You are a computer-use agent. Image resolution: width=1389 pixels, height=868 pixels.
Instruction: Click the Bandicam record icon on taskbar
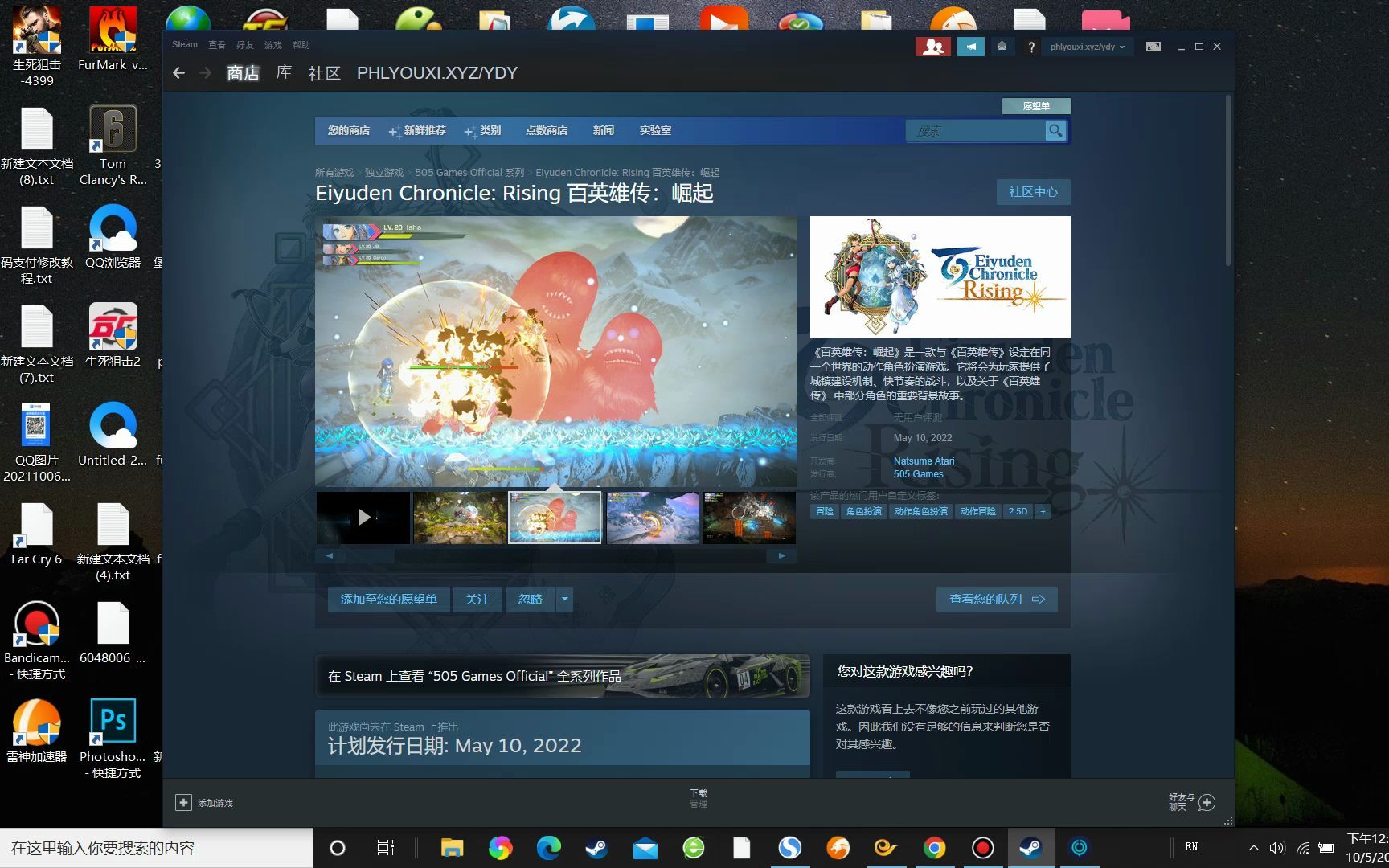coord(982,848)
